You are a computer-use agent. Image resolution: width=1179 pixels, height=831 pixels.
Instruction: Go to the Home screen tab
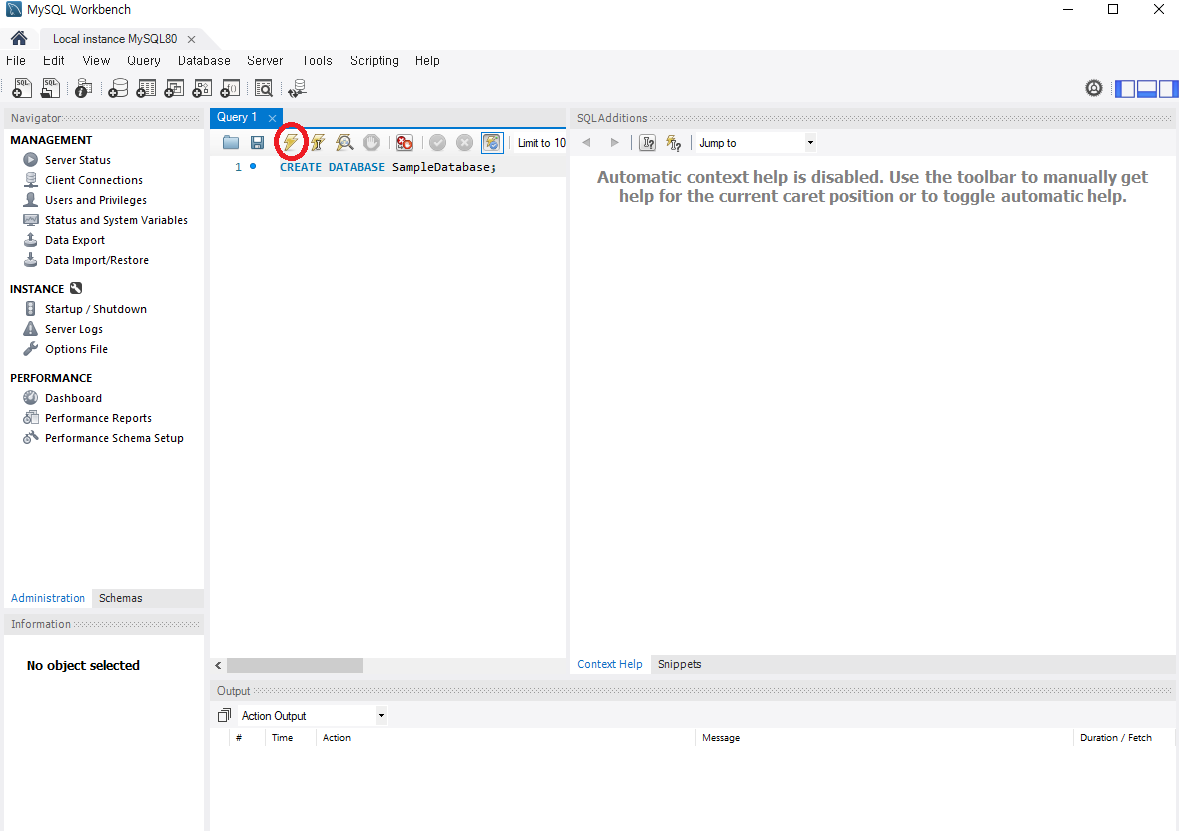click(19, 38)
